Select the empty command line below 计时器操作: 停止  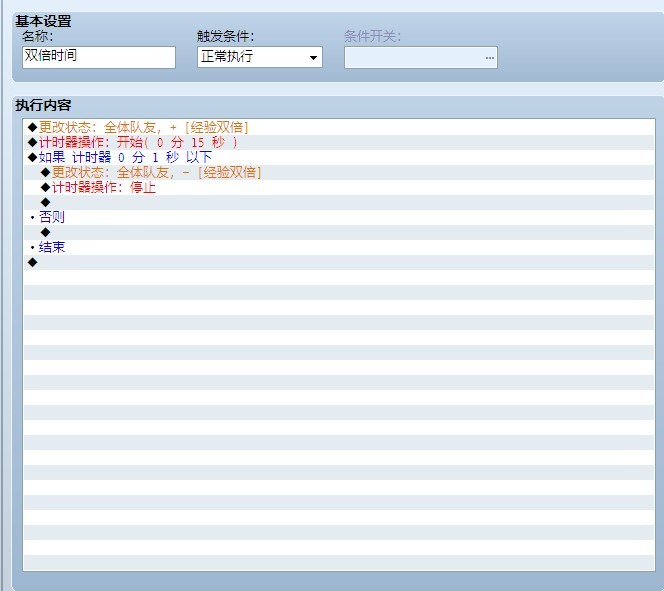(339, 202)
